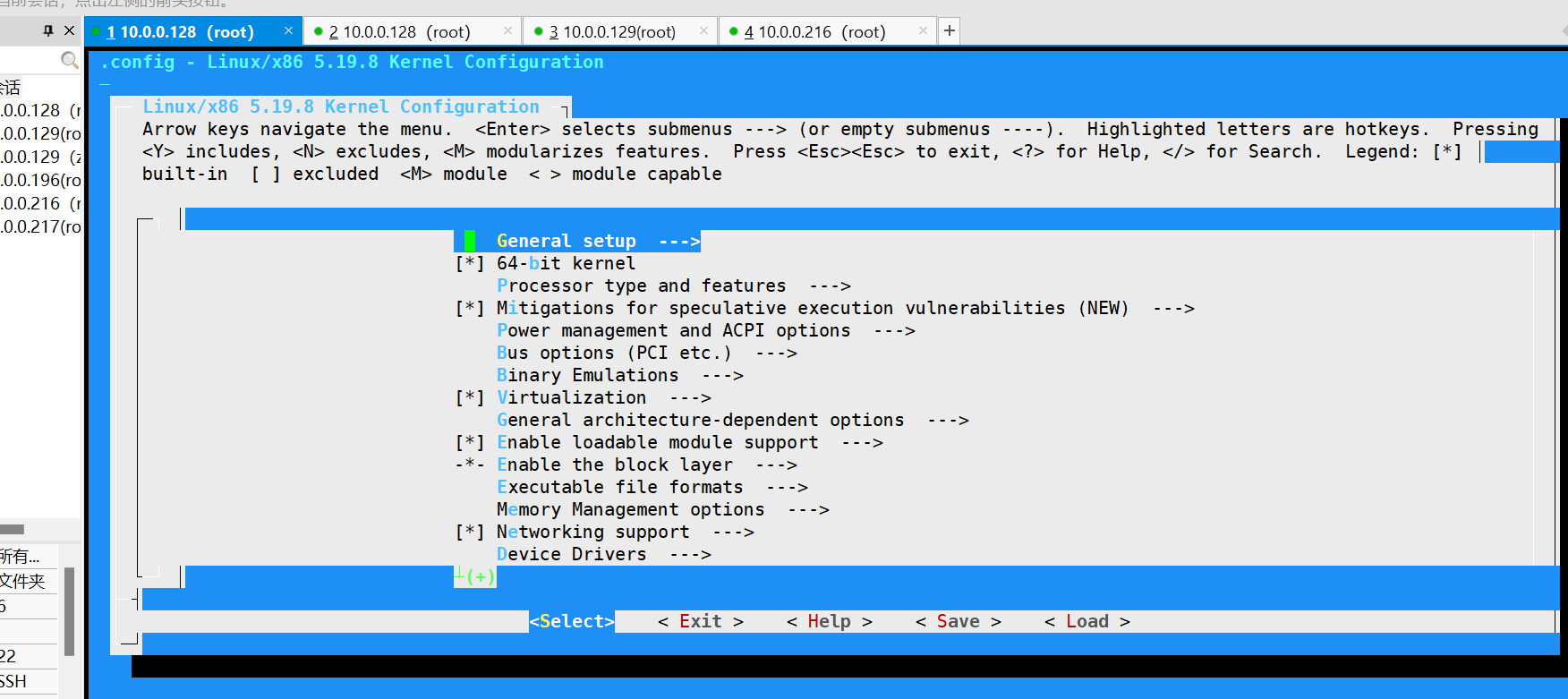Expand Enable the block layer submenu arrow
Viewport: 1568px width, 699px height.
[x=776, y=465]
